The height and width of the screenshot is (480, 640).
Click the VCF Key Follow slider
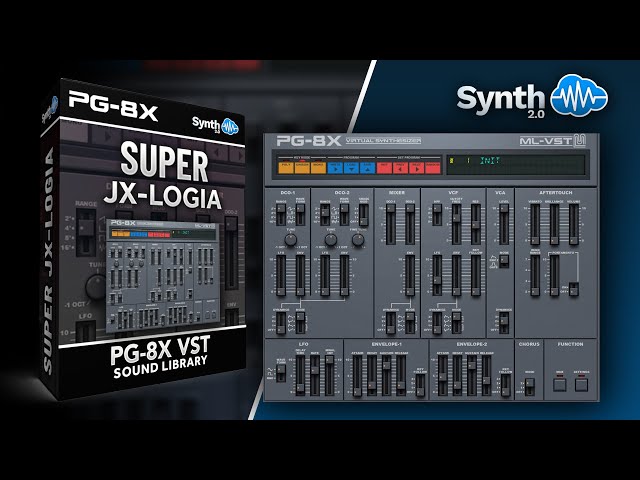[x=476, y=275]
